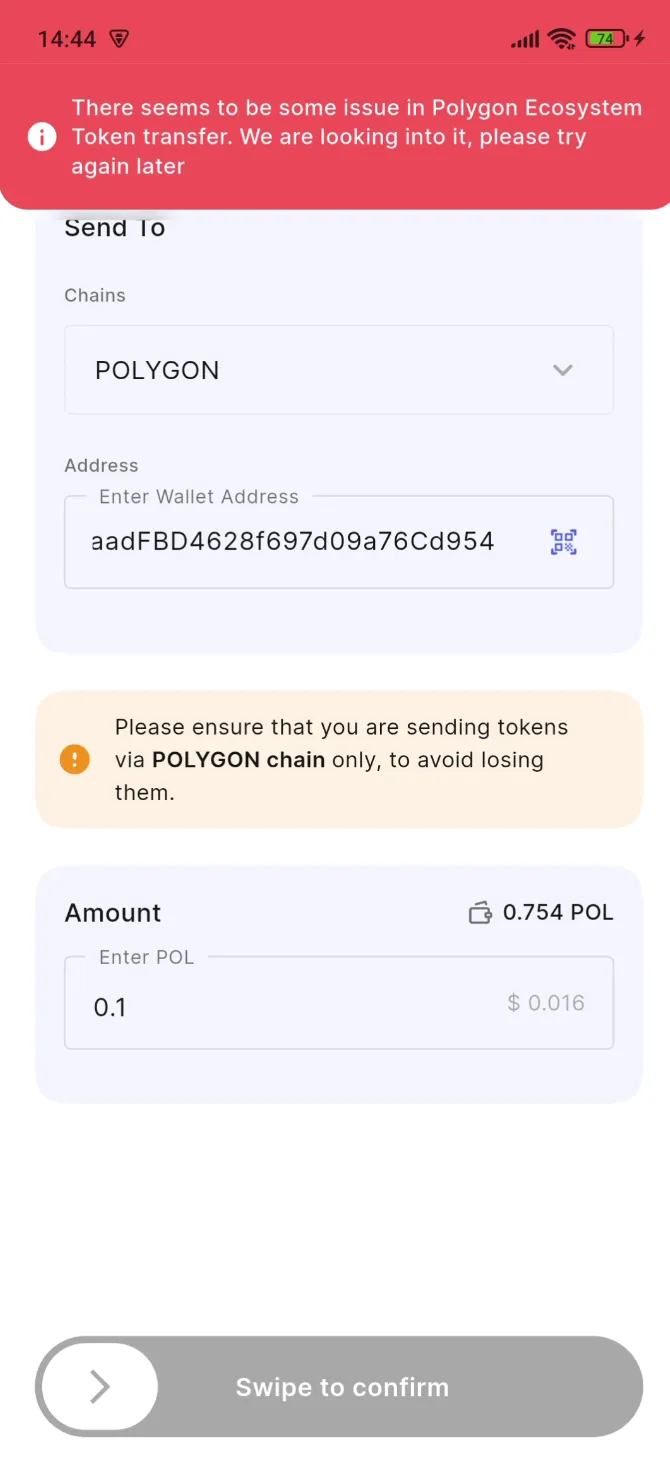Tap the wallet balance icon
The height and width of the screenshot is (1458, 670).
[x=480, y=913]
